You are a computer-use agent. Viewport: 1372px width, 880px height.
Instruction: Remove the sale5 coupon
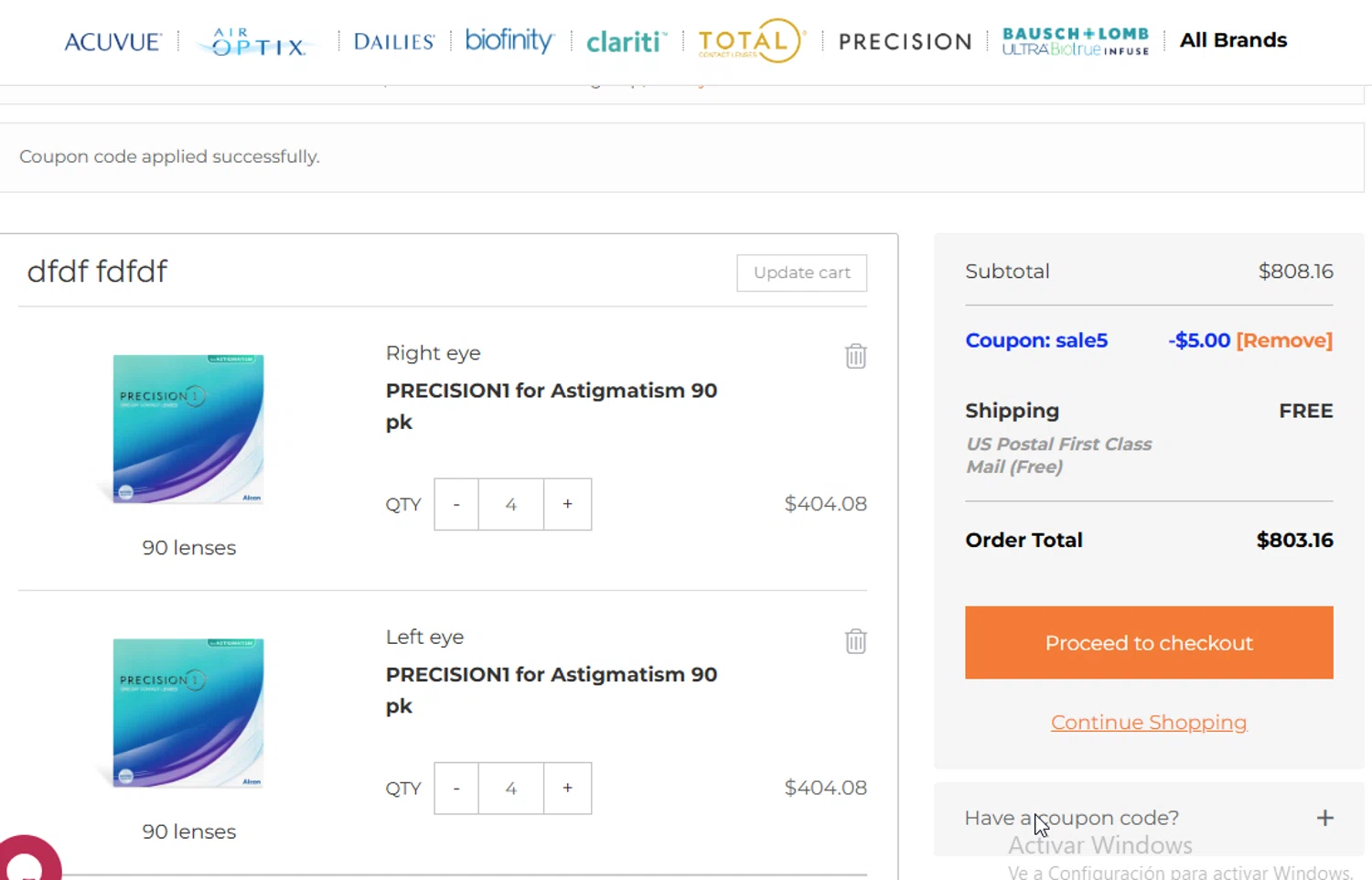pos(1284,340)
